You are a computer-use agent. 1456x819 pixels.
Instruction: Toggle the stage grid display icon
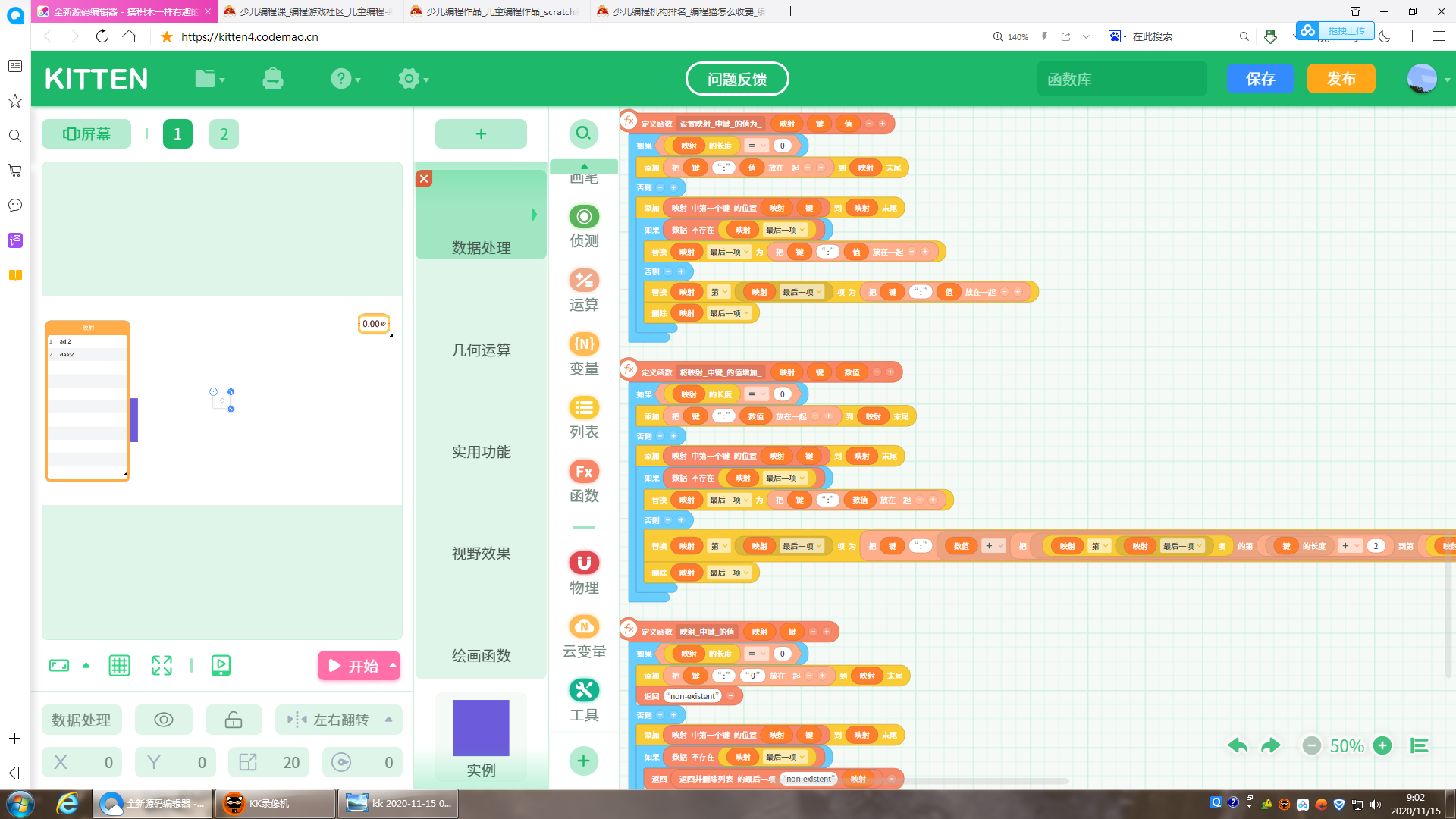point(119,665)
